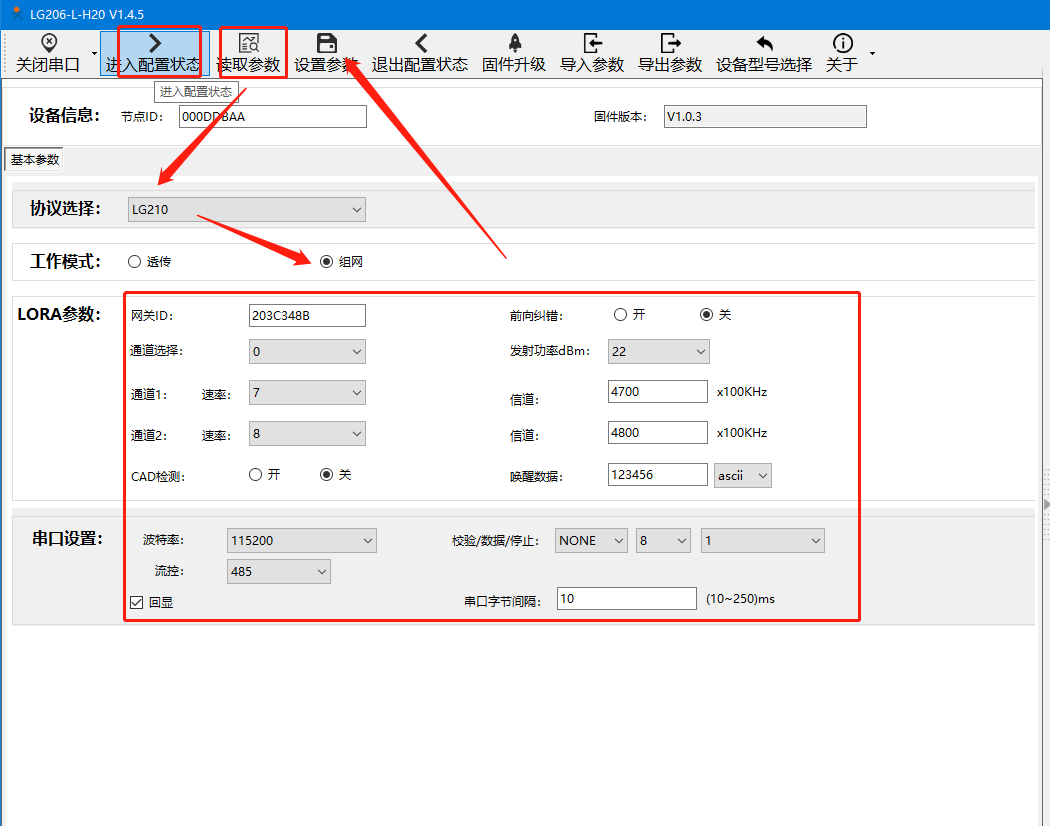Switch to the 基本参数 tab

35,160
